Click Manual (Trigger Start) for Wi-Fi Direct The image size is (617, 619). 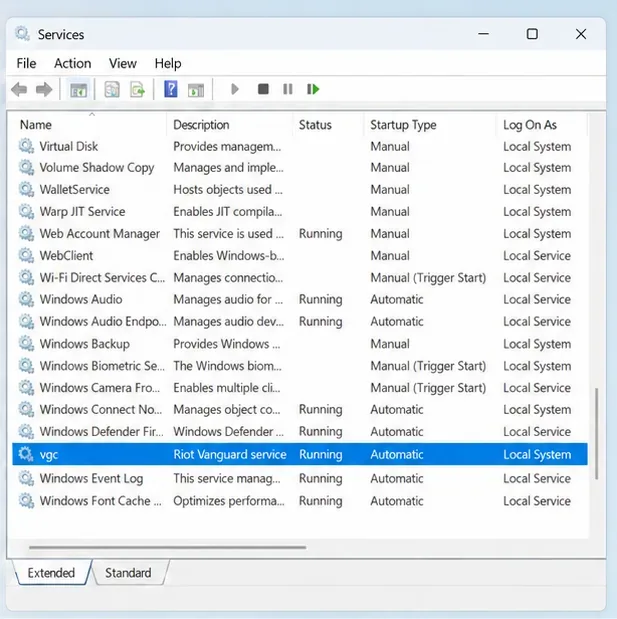428,278
